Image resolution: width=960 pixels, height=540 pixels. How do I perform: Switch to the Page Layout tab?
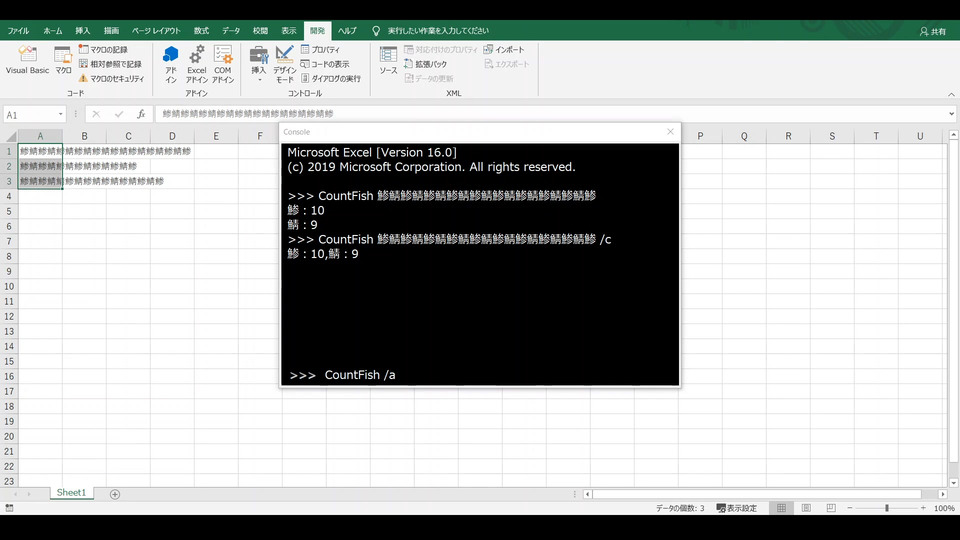pyautogui.click(x=156, y=31)
